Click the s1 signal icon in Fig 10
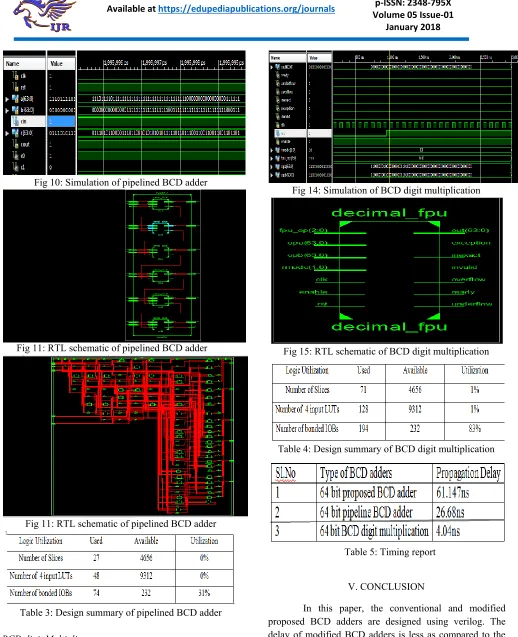 coord(16,167)
